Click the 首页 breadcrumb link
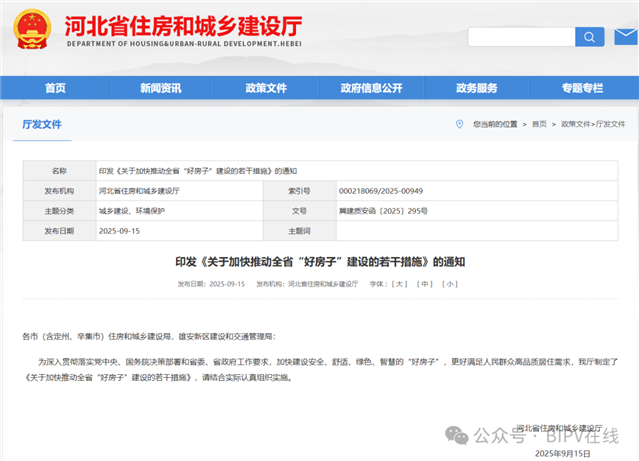The height and width of the screenshot is (461, 639). (x=539, y=124)
